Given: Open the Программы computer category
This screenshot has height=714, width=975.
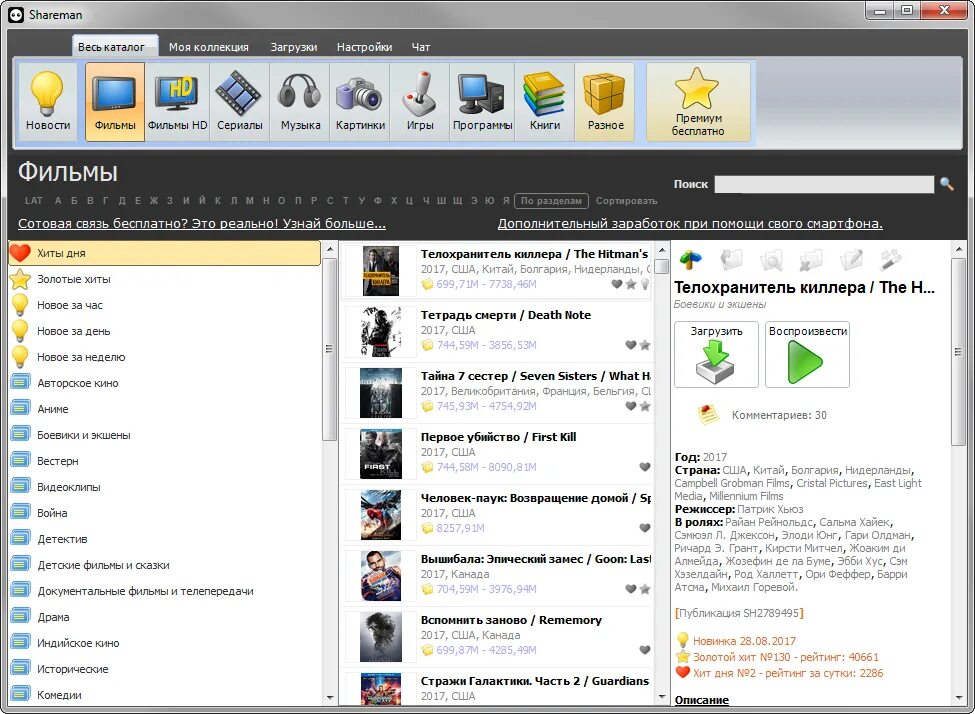Looking at the screenshot, I should (482, 101).
